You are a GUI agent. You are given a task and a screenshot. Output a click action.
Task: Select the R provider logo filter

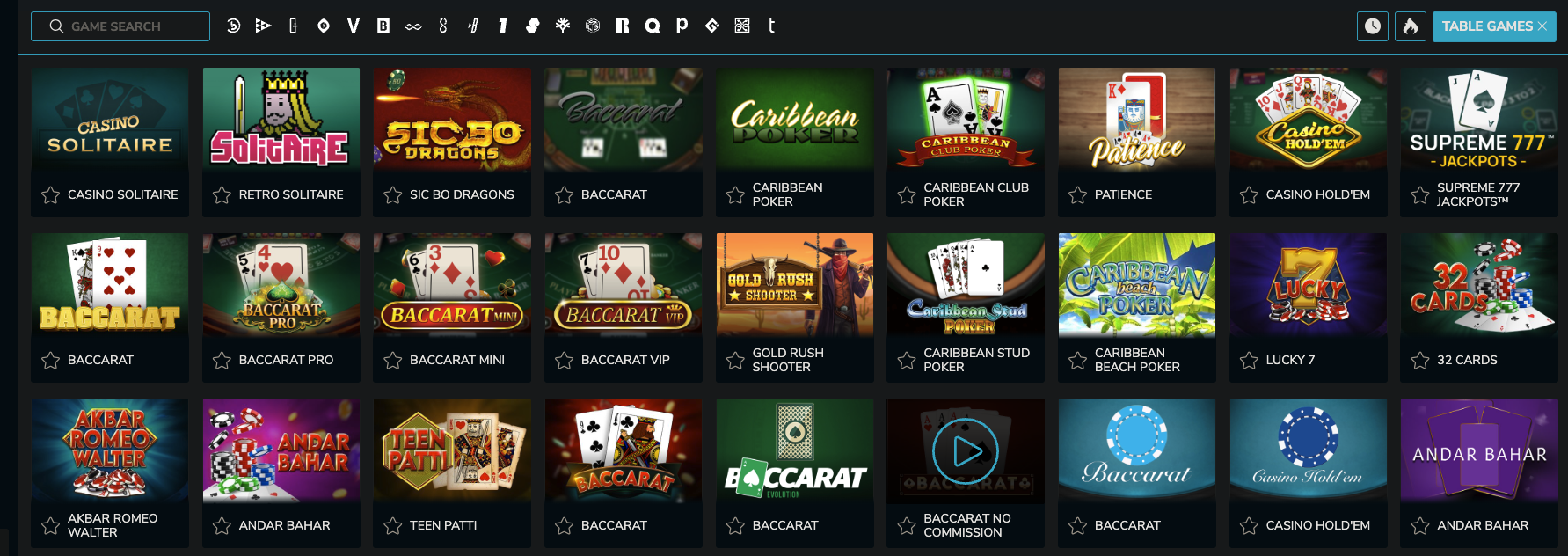622,26
